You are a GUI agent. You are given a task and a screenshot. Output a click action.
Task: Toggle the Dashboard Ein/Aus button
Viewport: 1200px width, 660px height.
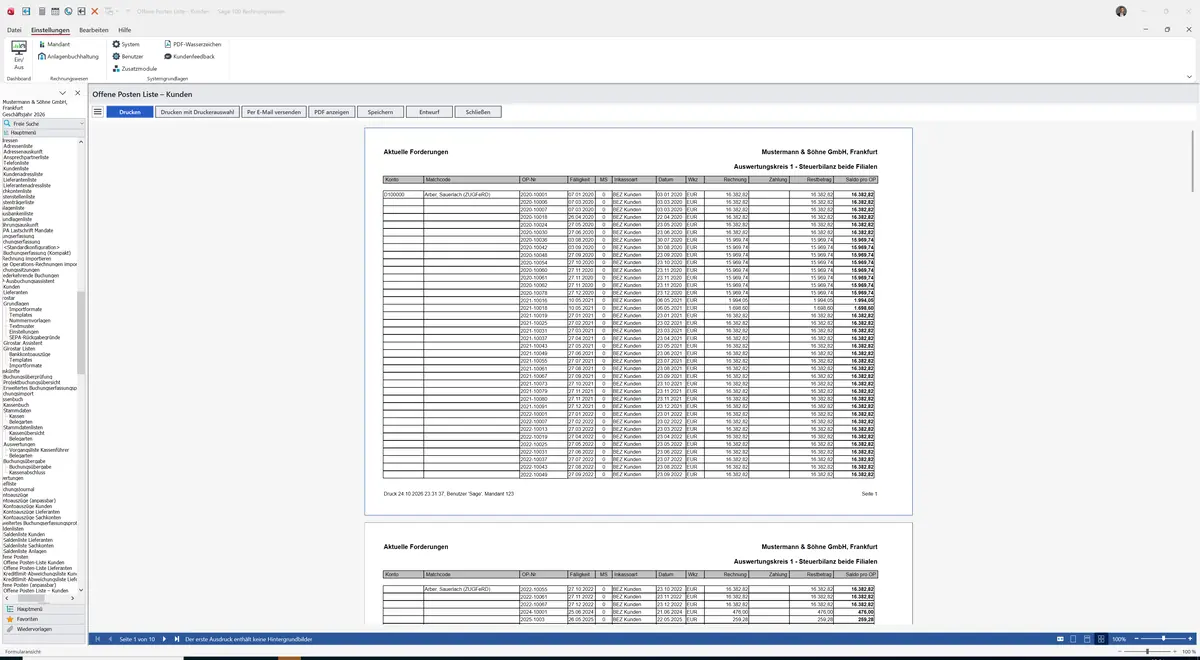[x=19, y=57]
